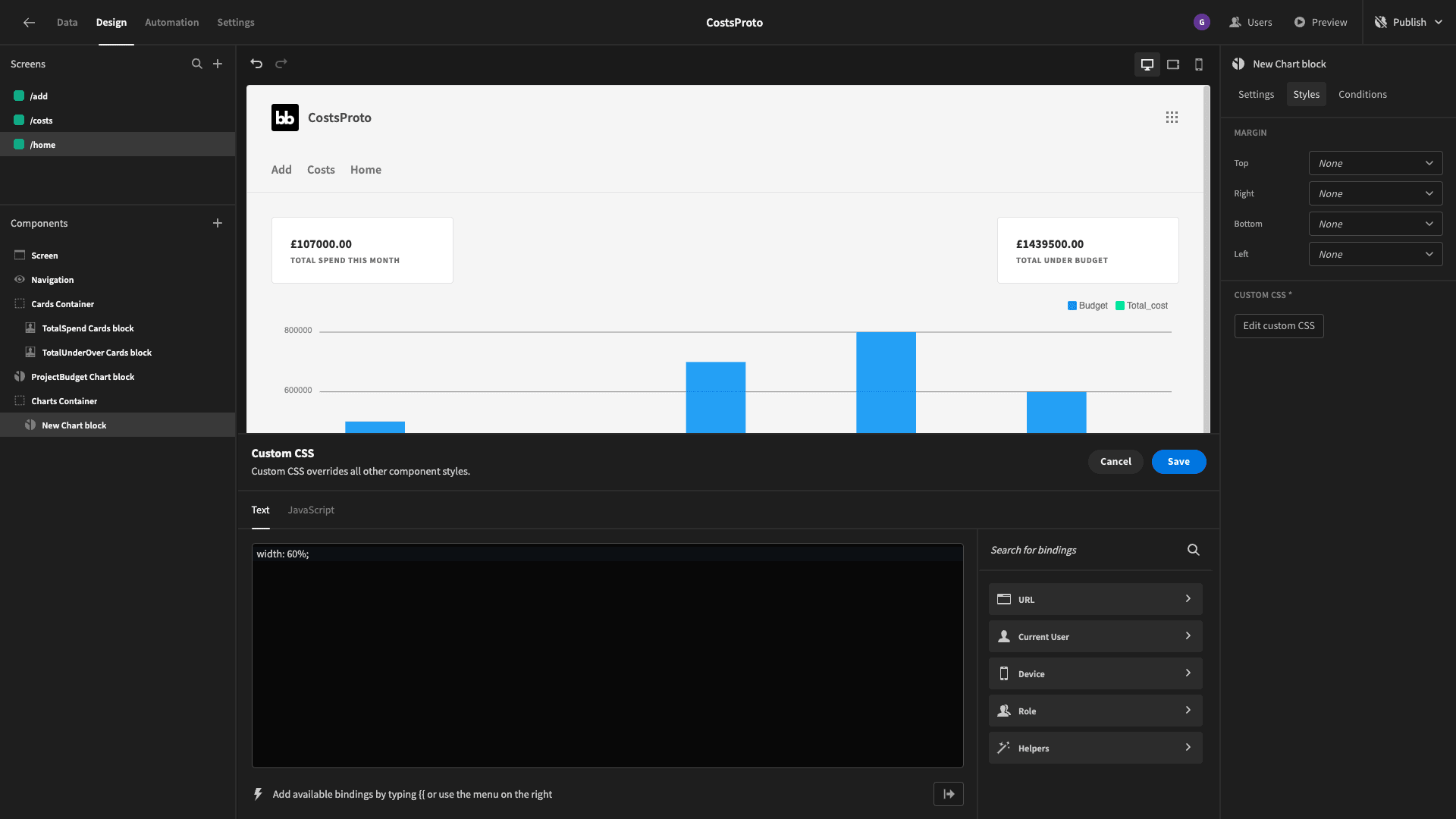Open the app Preview
This screenshot has height=819, width=1456.
[x=1320, y=22]
